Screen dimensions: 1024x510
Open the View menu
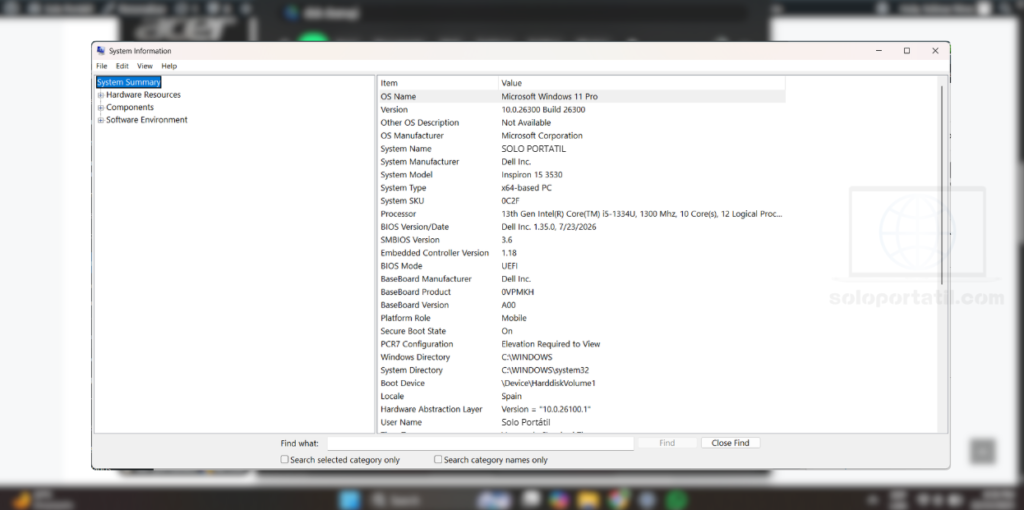[145, 66]
